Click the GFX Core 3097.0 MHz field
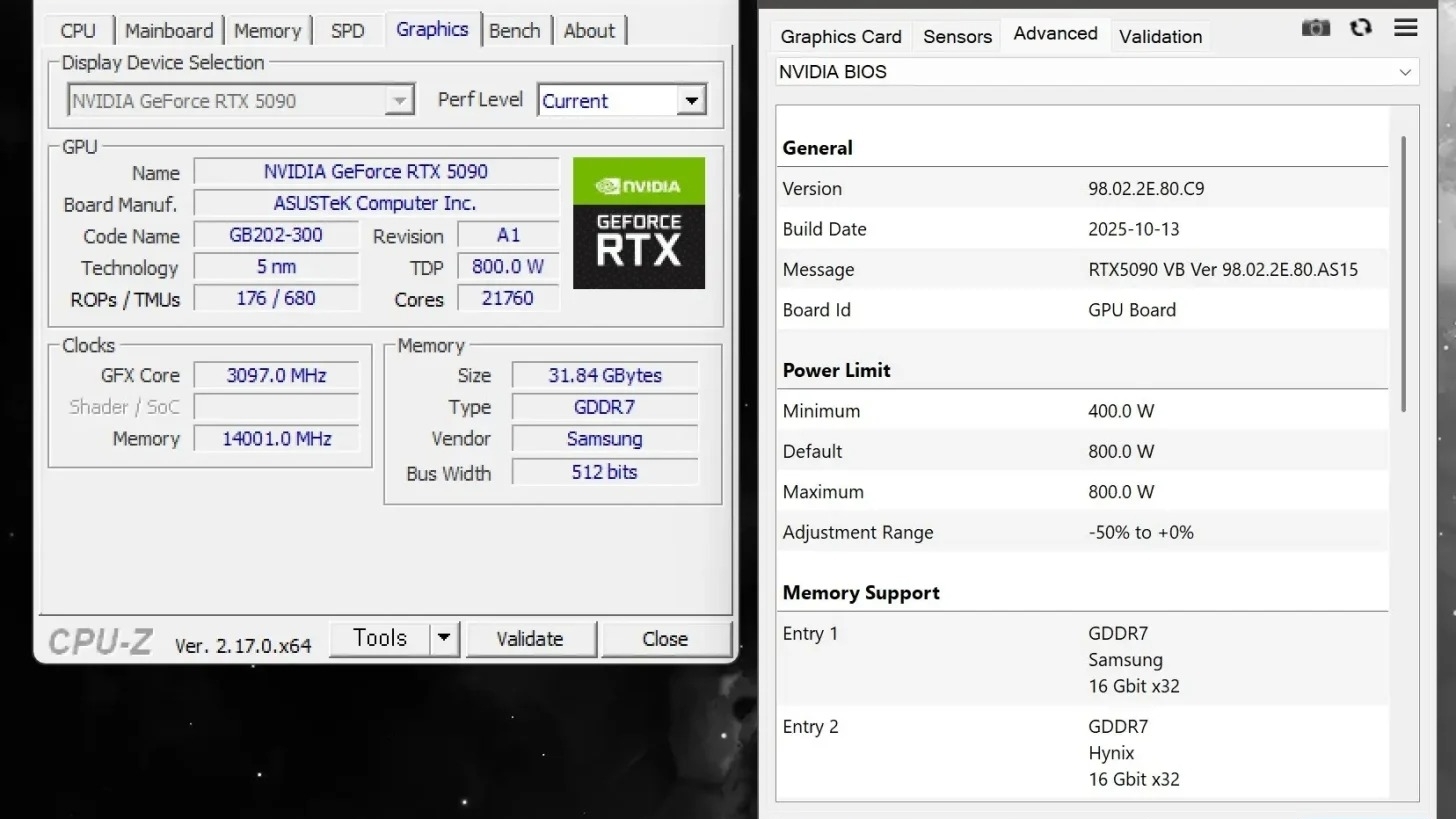 point(276,376)
